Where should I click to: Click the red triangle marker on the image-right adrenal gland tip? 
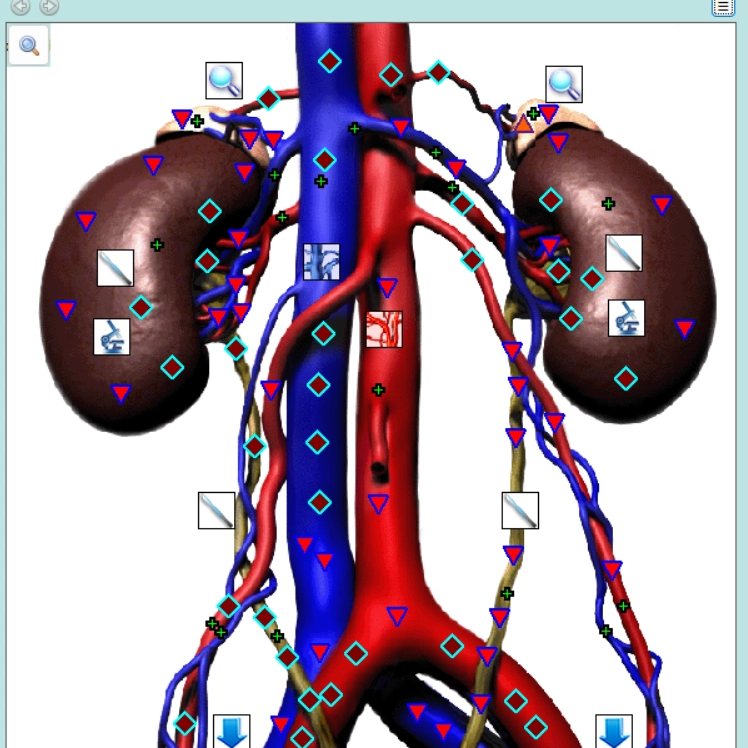pos(549,114)
